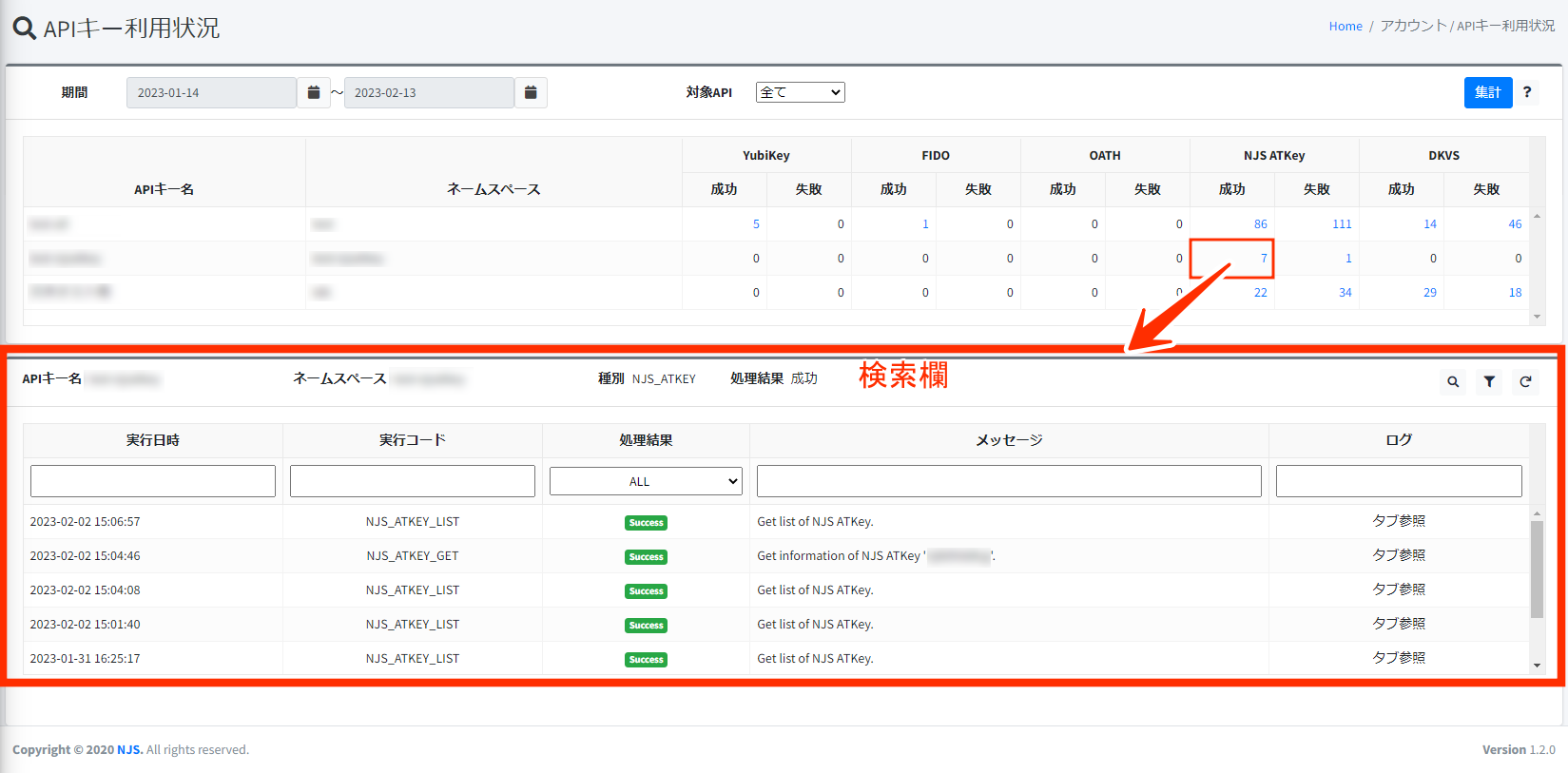Click NJS ATKey success count 22

point(1261,293)
